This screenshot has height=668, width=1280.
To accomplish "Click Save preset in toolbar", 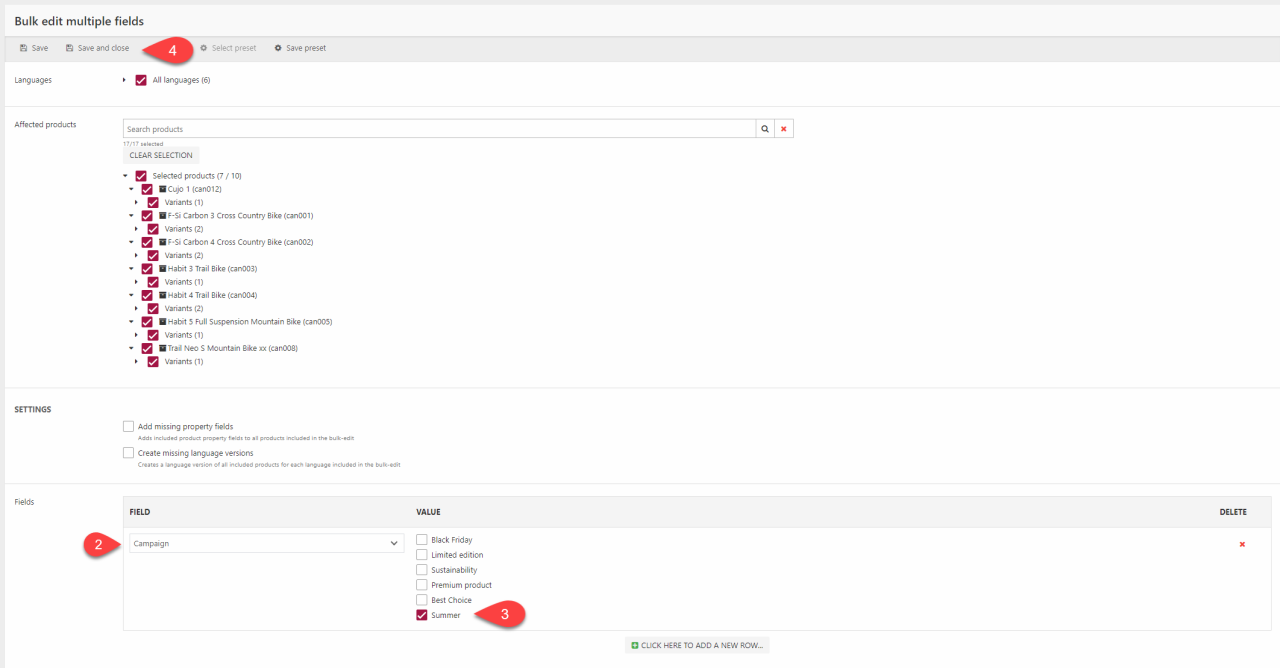I will 300,48.
